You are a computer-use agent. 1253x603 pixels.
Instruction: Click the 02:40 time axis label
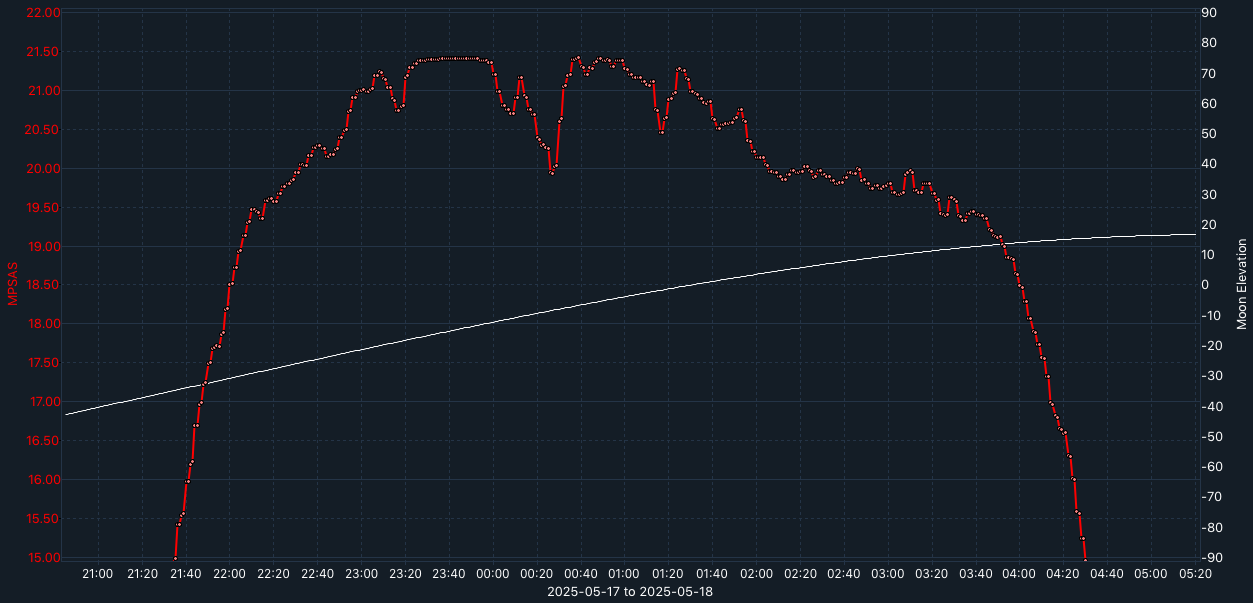pos(844,574)
